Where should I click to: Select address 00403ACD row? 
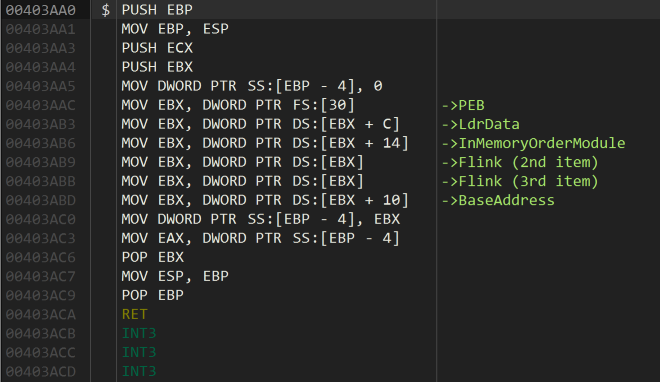click(330, 371)
